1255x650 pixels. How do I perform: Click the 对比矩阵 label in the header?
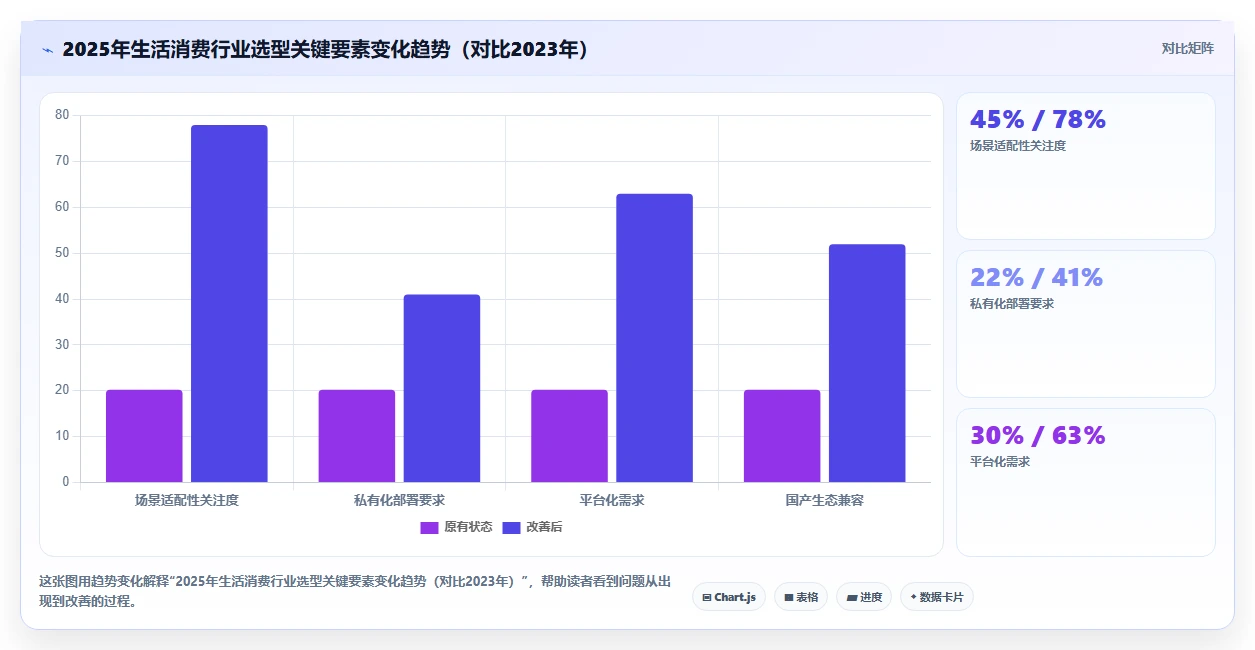pos(1188,48)
